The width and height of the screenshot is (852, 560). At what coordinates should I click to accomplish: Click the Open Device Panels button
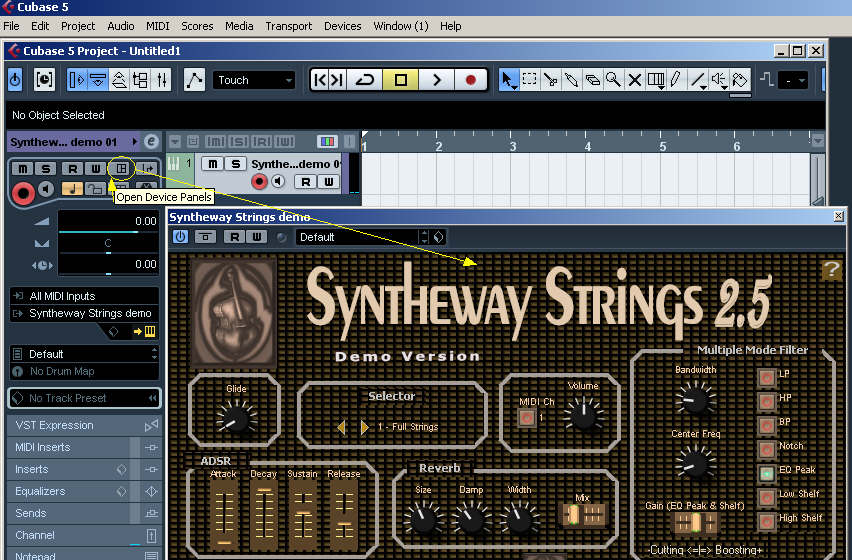(x=121, y=168)
